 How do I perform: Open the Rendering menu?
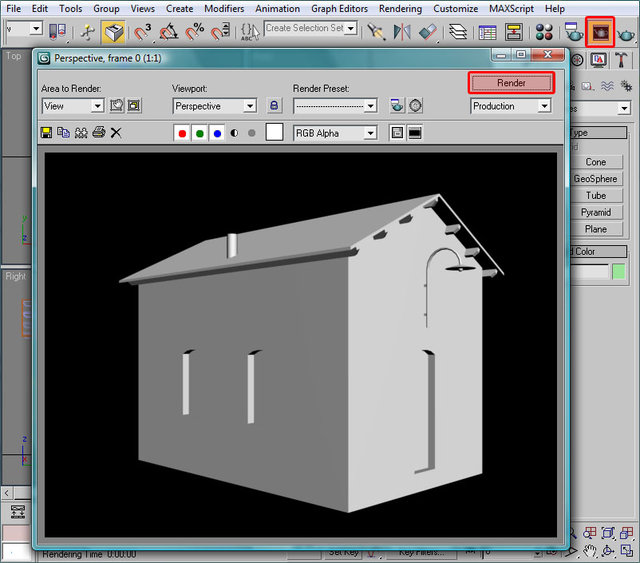399,9
